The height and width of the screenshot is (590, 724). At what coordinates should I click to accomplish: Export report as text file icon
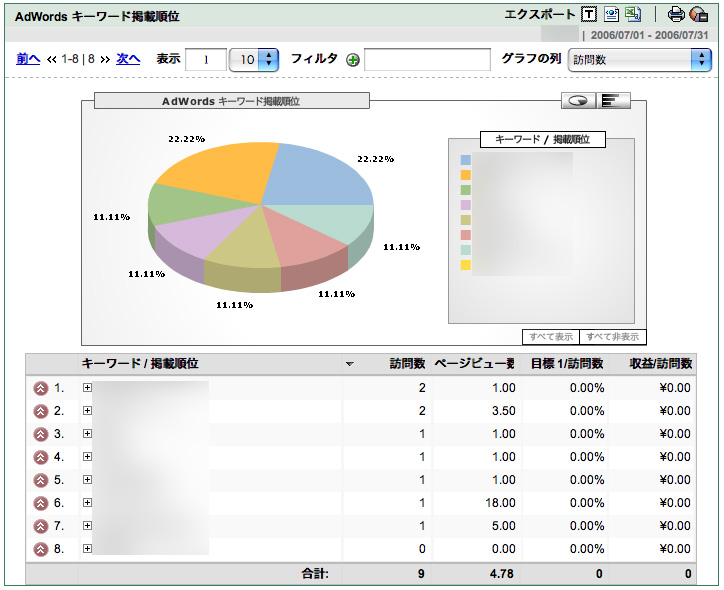click(589, 14)
